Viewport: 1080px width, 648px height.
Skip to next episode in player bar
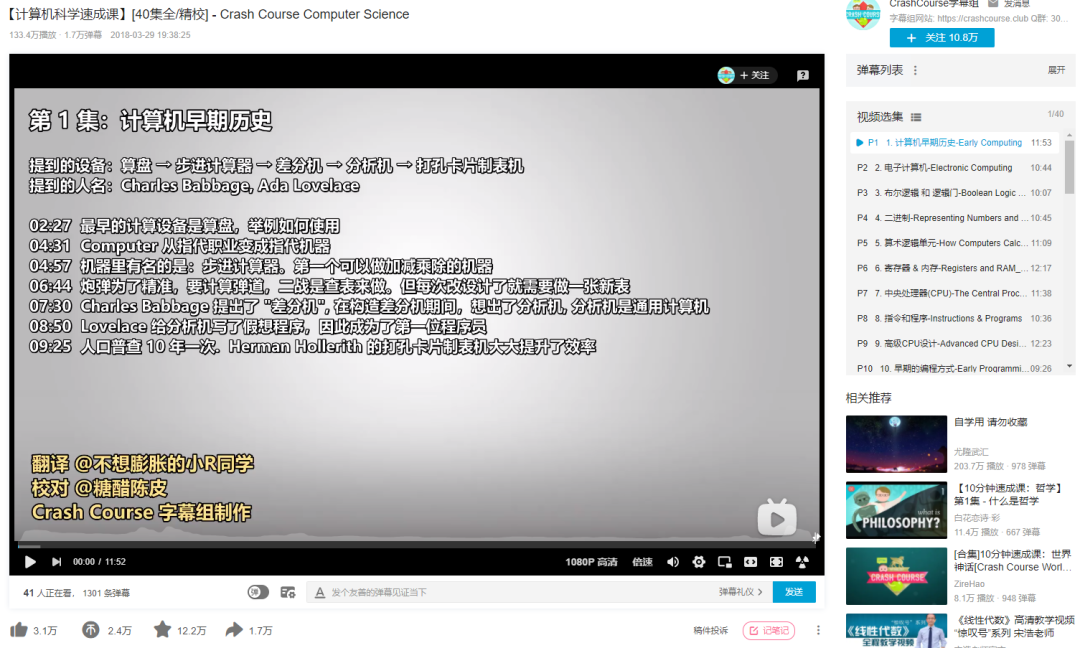(56, 562)
